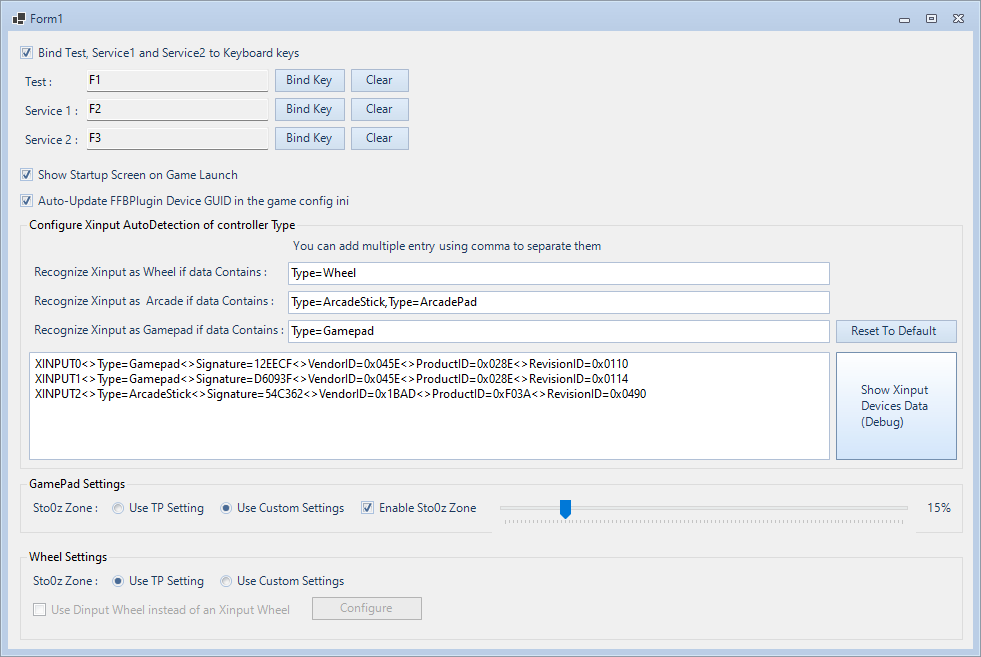This screenshot has height=657, width=981.
Task: Click the Form1 window icon
Action: pyautogui.click(x=19, y=19)
